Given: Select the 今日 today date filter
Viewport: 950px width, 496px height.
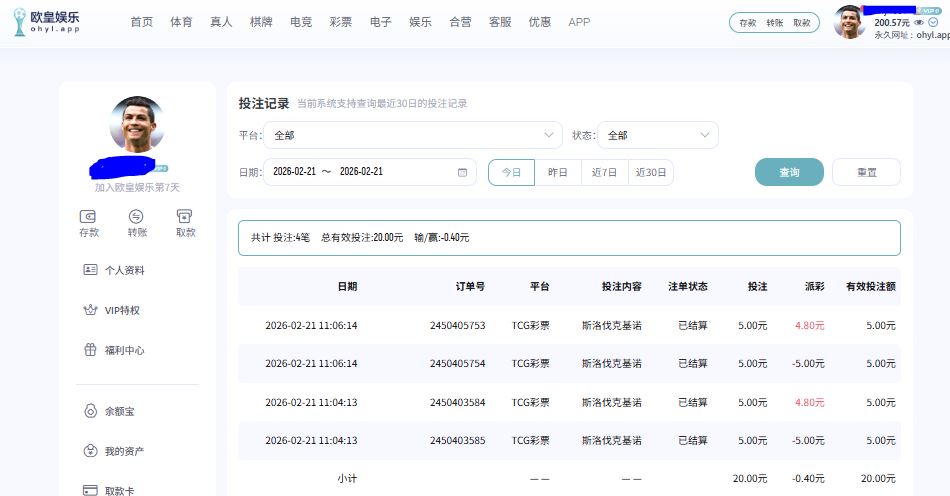Looking at the screenshot, I should point(511,172).
